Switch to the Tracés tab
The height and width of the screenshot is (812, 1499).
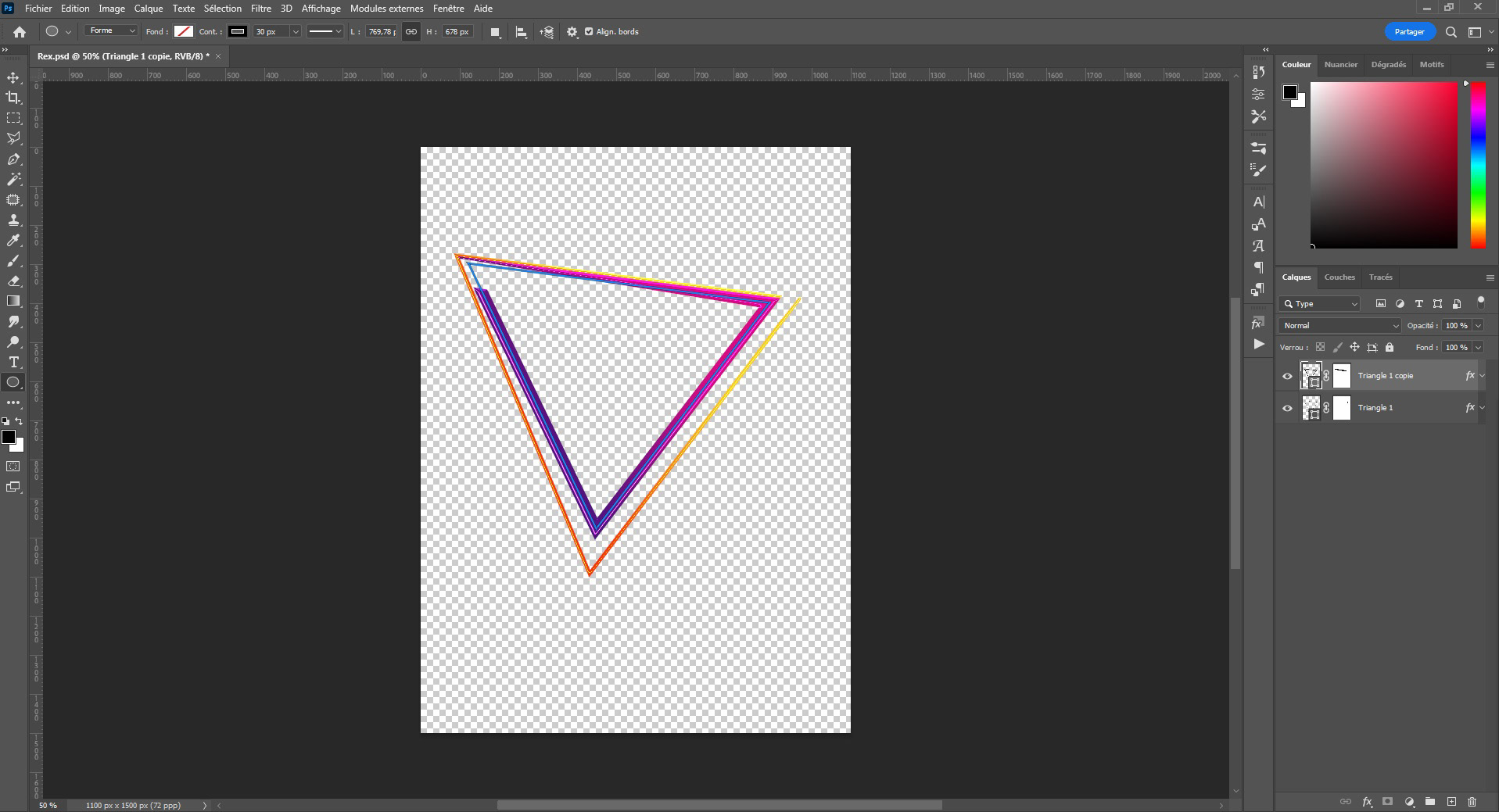pyautogui.click(x=1380, y=277)
